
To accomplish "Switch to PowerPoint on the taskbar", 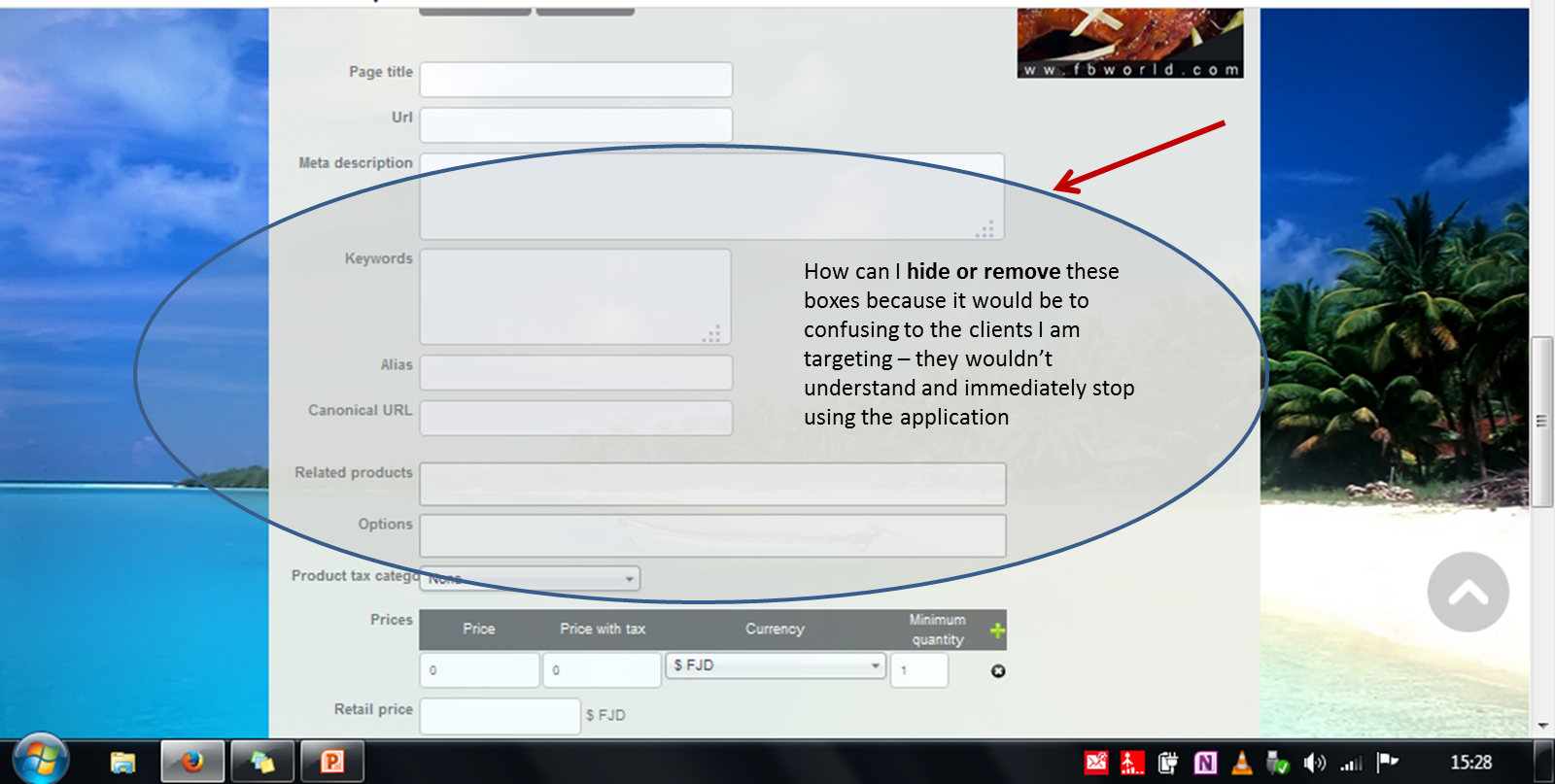I will (332, 762).
